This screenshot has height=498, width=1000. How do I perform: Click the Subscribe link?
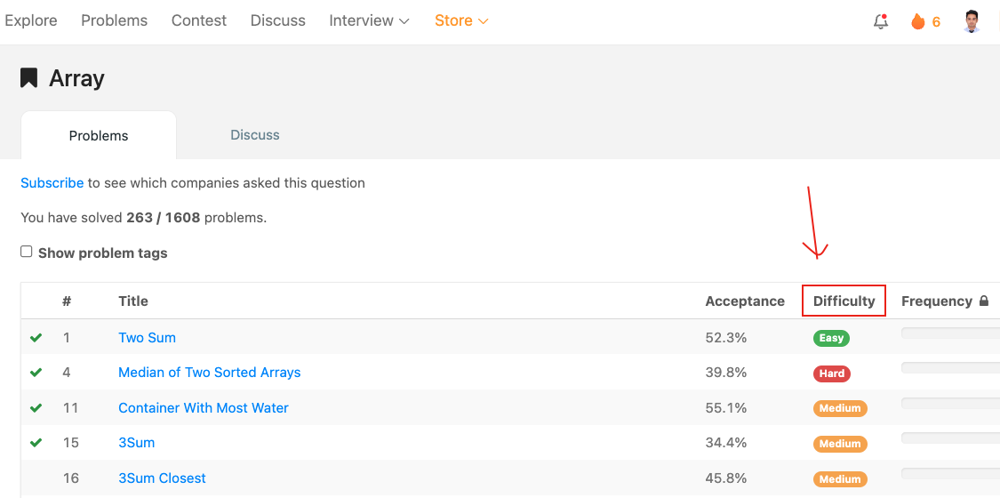pyautogui.click(x=52, y=183)
